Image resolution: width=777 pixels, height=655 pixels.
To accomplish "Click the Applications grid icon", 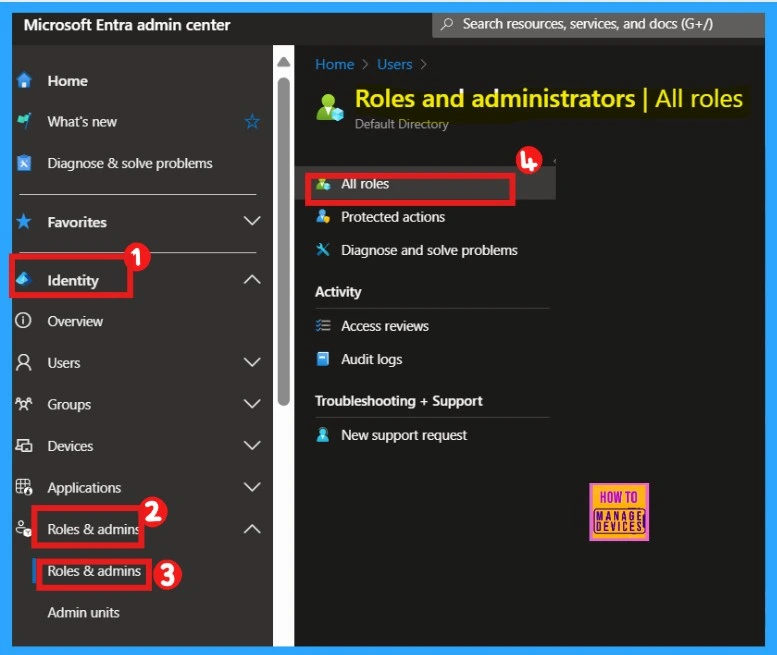I will [23, 487].
